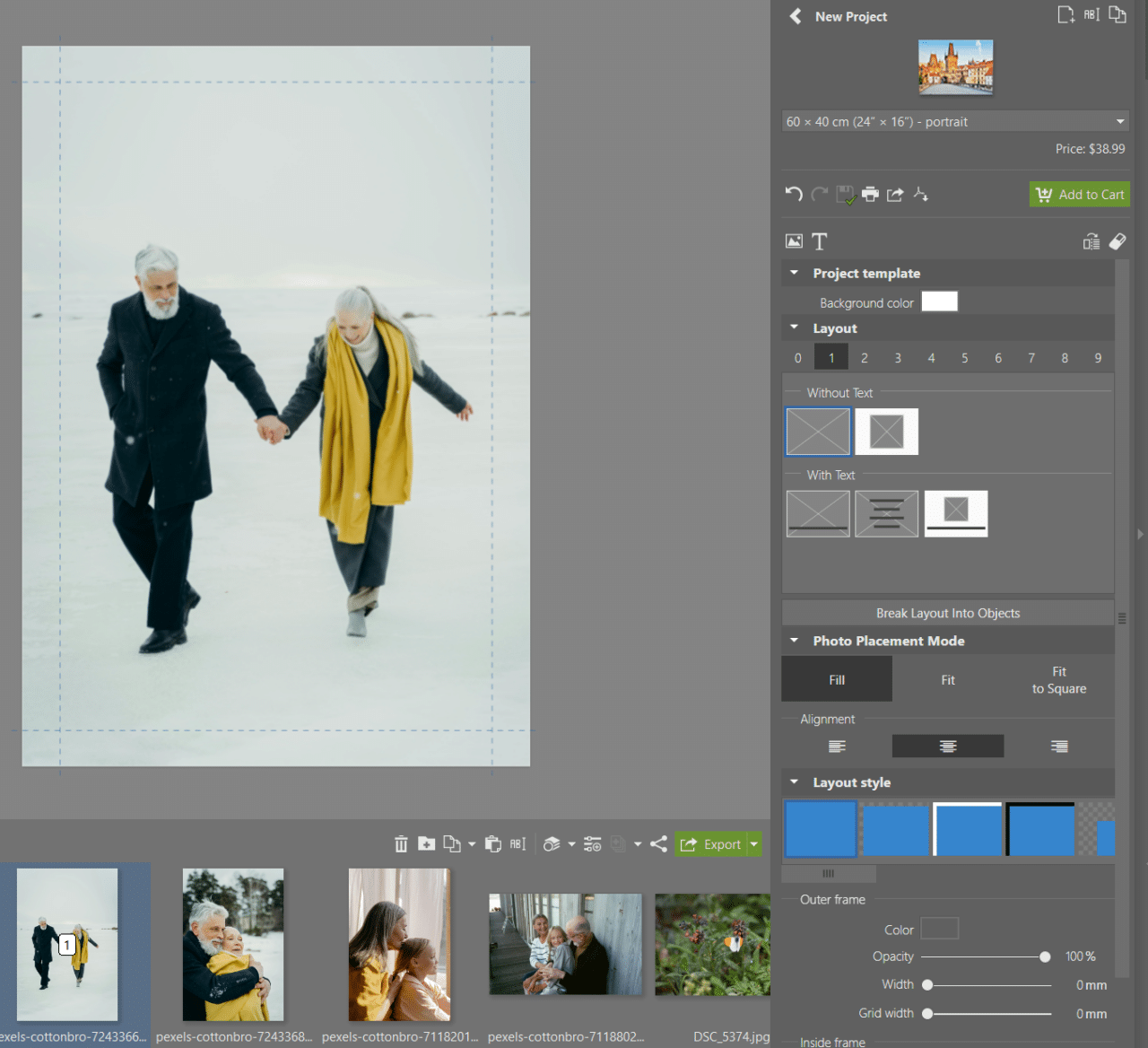Click the add folder icon in filmstrip toolbar
1148x1048 pixels.
click(x=426, y=843)
